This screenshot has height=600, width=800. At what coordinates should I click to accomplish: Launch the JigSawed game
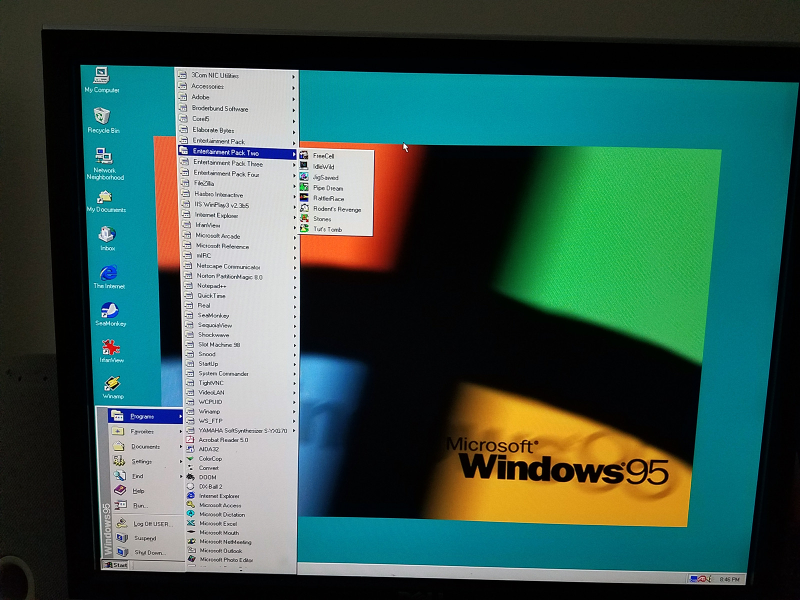(x=336, y=177)
